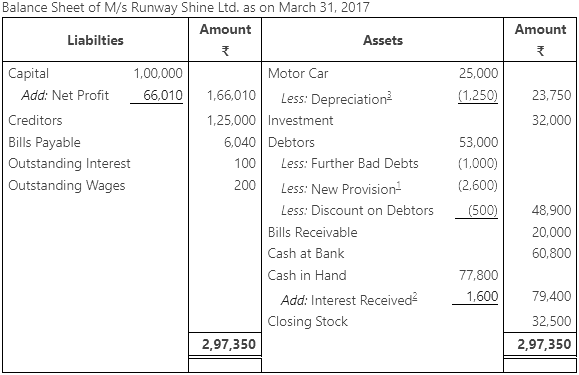Click the Capital amount 1,00,000
Screen dimensions: 579x375
coord(158,73)
